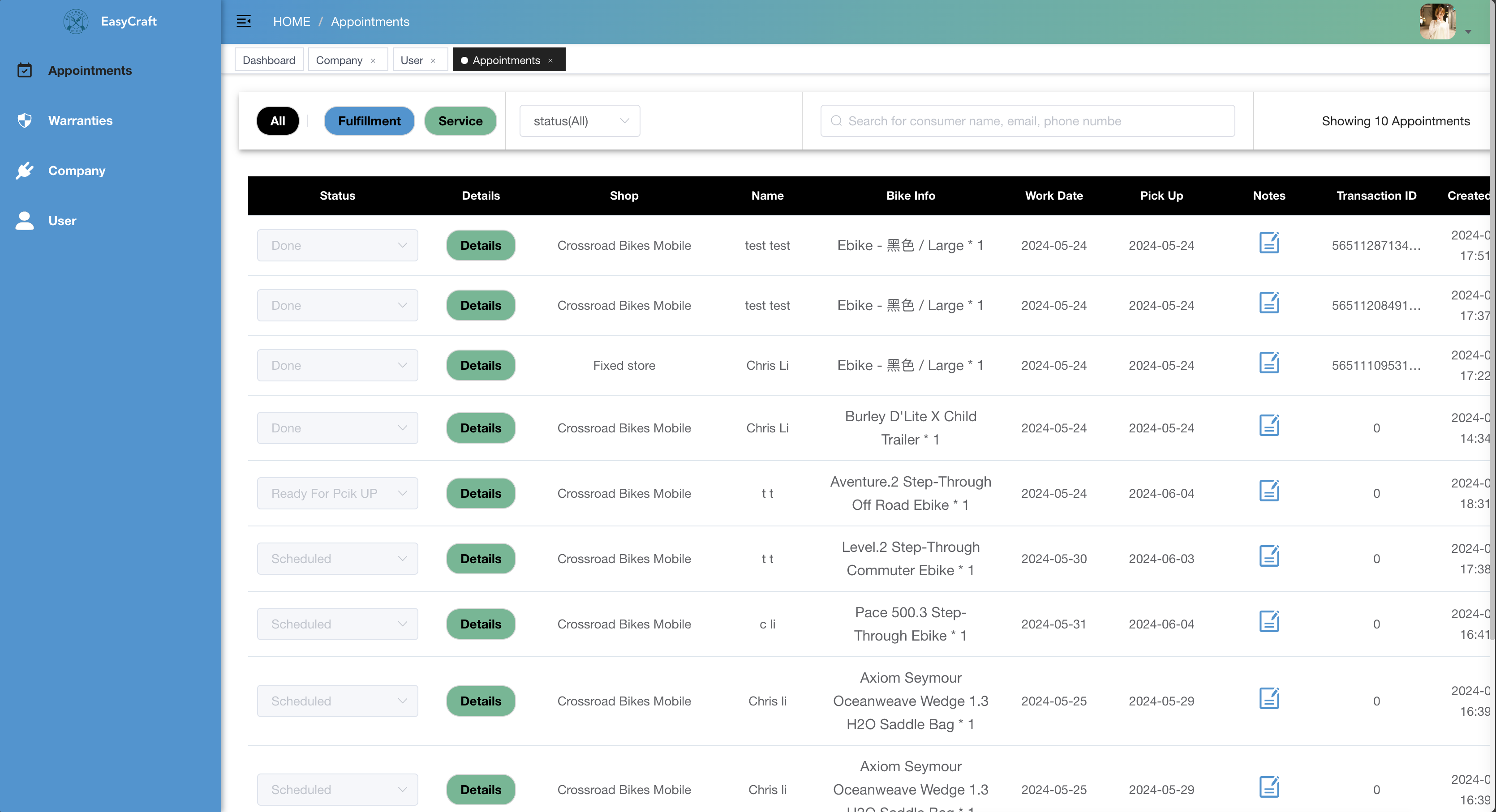Click Details button for Fixed store row
The width and height of the screenshot is (1496, 812).
point(480,366)
